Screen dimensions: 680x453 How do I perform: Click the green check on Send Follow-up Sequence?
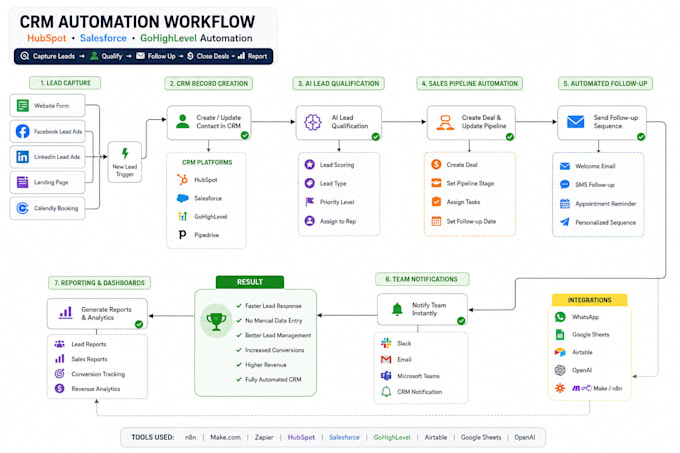click(x=641, y=137)
